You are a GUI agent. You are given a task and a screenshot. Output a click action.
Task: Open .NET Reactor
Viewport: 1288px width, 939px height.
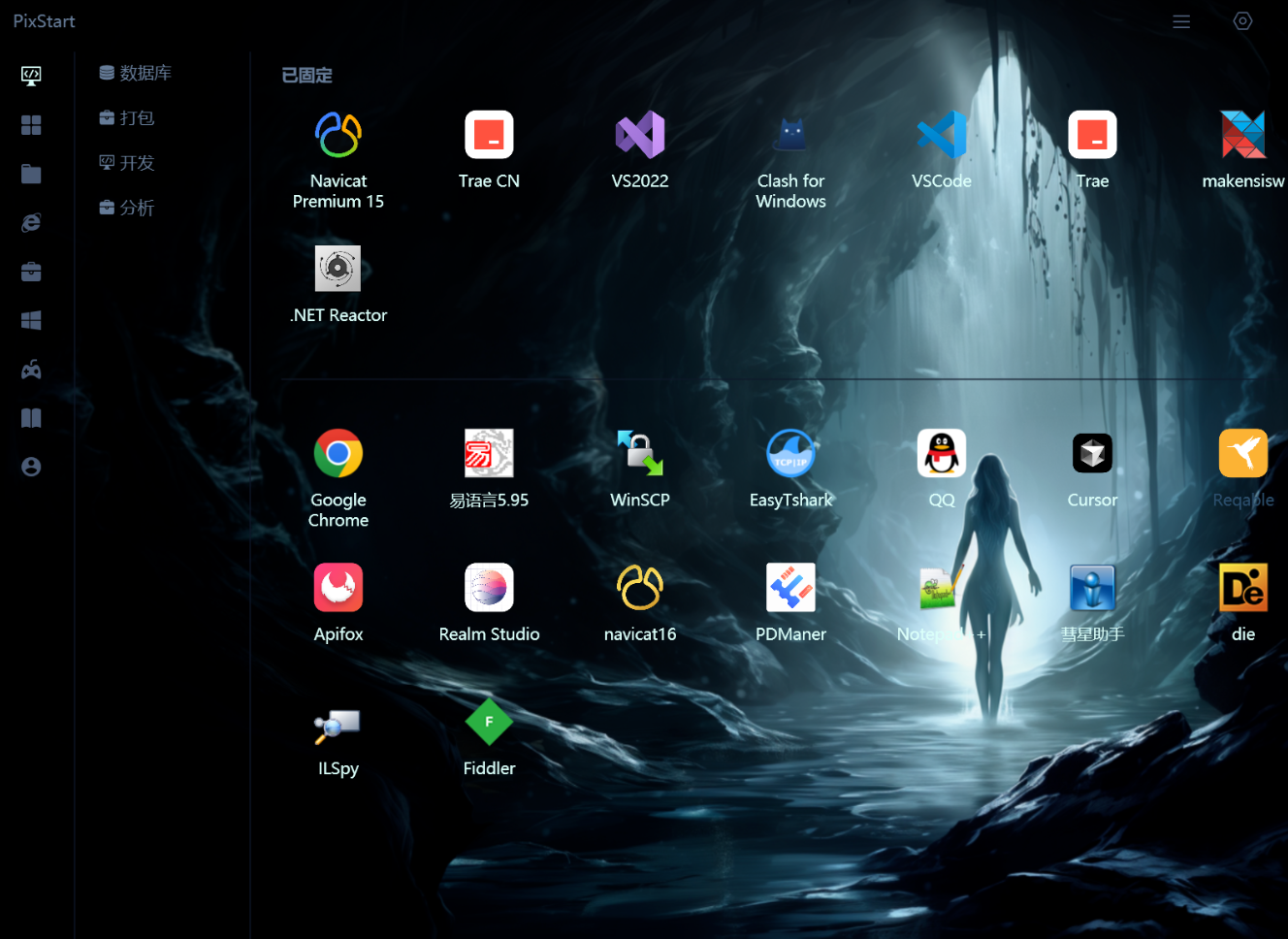tap(338, 269)
